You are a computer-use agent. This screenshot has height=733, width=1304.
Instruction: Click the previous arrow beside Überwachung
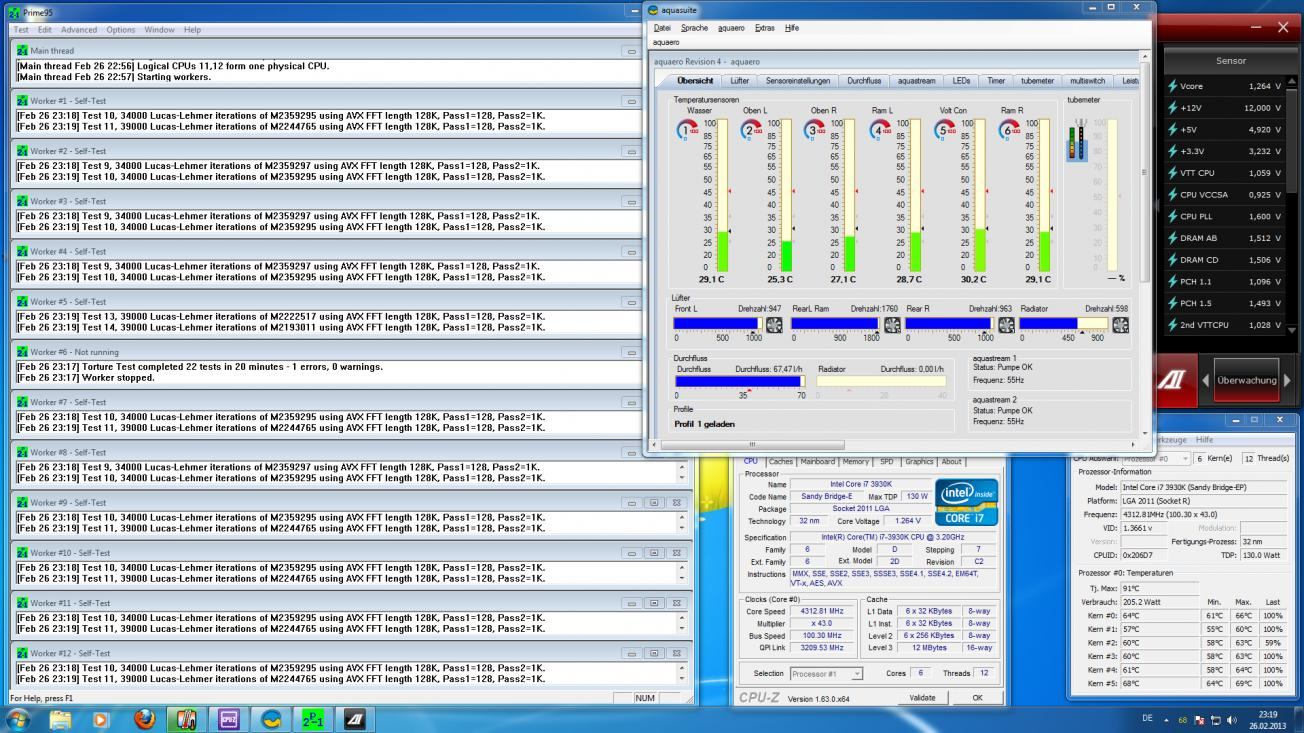[1205, 381]
